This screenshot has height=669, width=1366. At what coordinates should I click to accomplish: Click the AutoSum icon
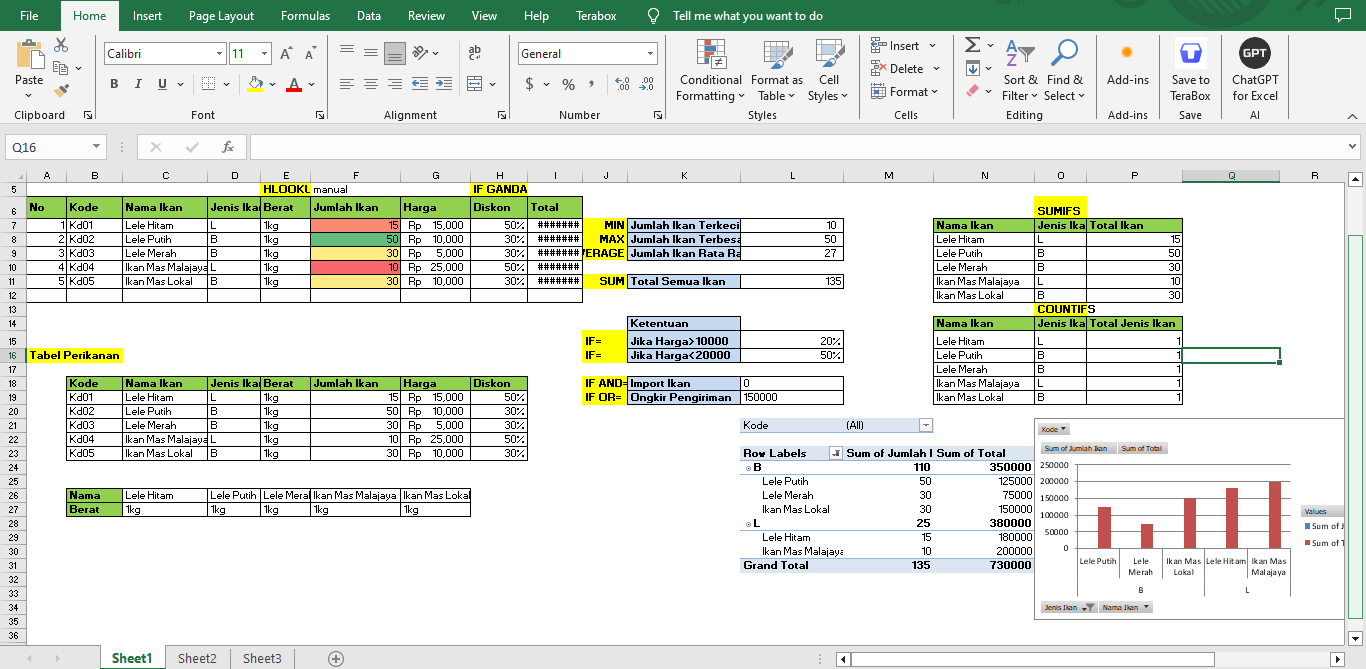971,44
